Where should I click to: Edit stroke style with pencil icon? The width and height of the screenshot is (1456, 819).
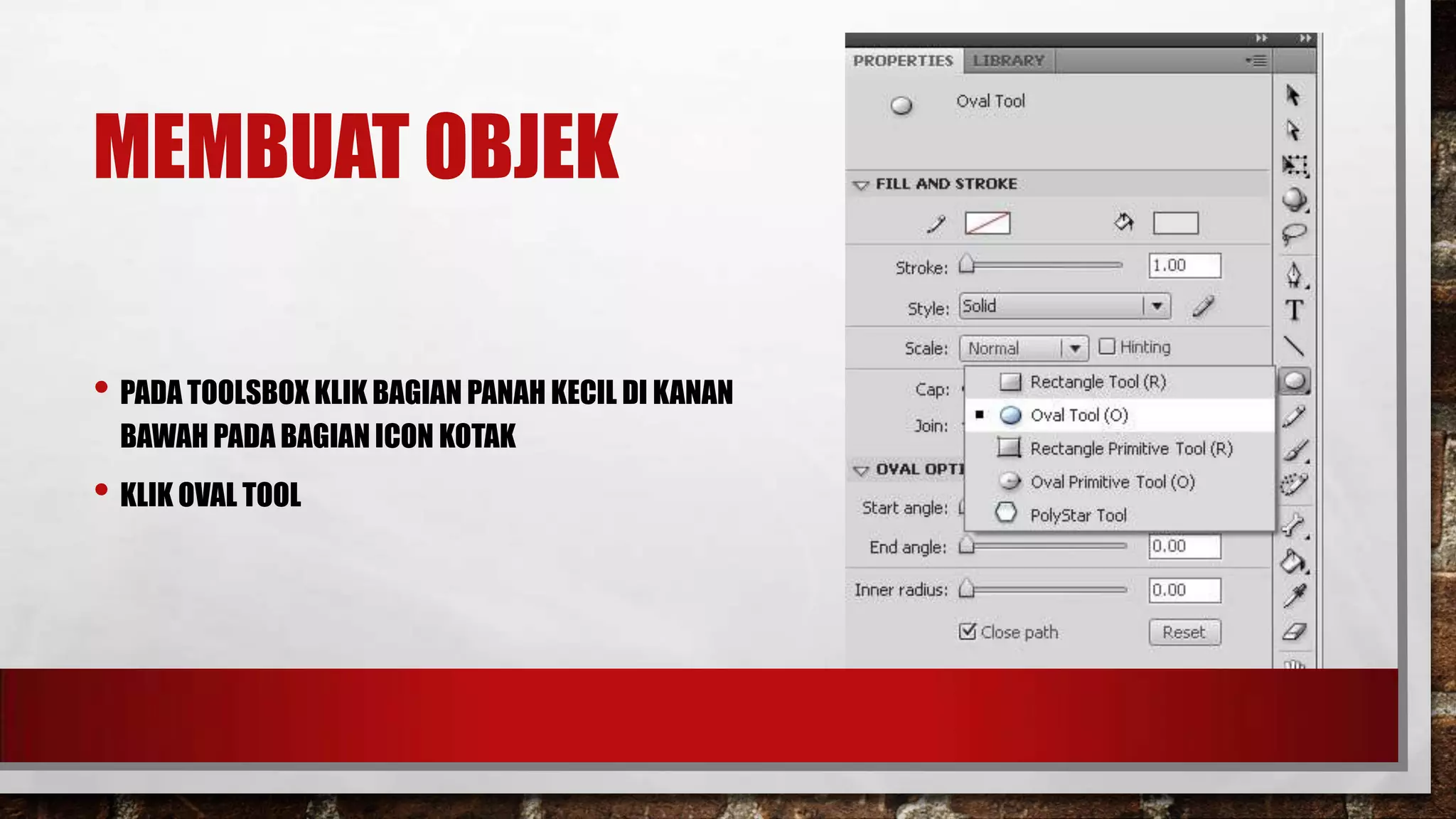click(x=1203, y=306)
